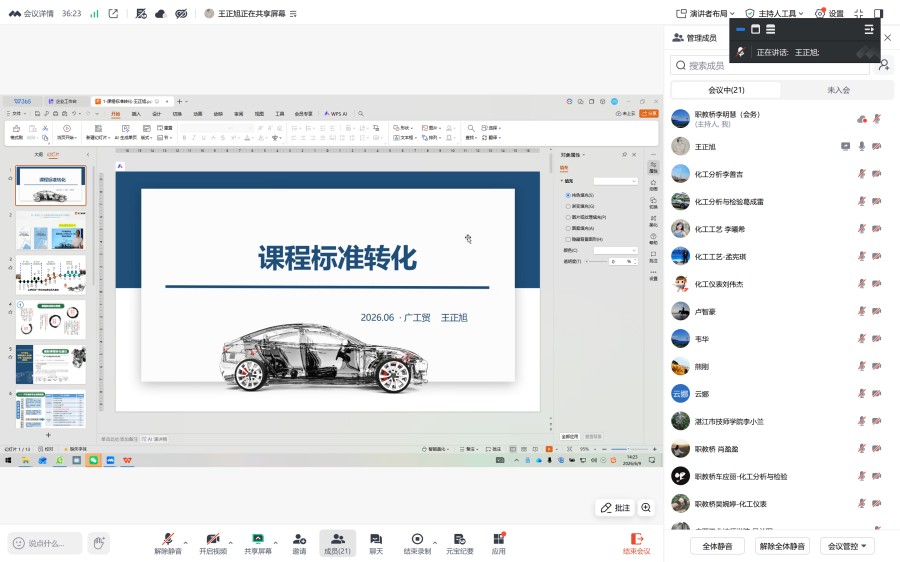Viewport: 900px width, 562px height.
Task: Click the add-member icon beside search box
Action: tap(885, 65)
